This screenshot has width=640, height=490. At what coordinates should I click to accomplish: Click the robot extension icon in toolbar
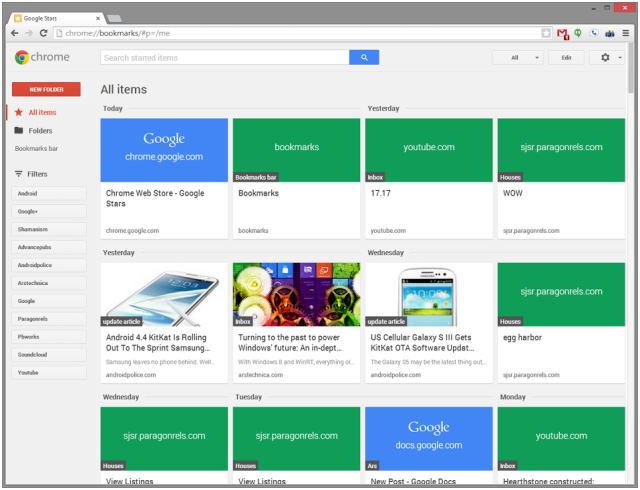click(x=610, y=33)
